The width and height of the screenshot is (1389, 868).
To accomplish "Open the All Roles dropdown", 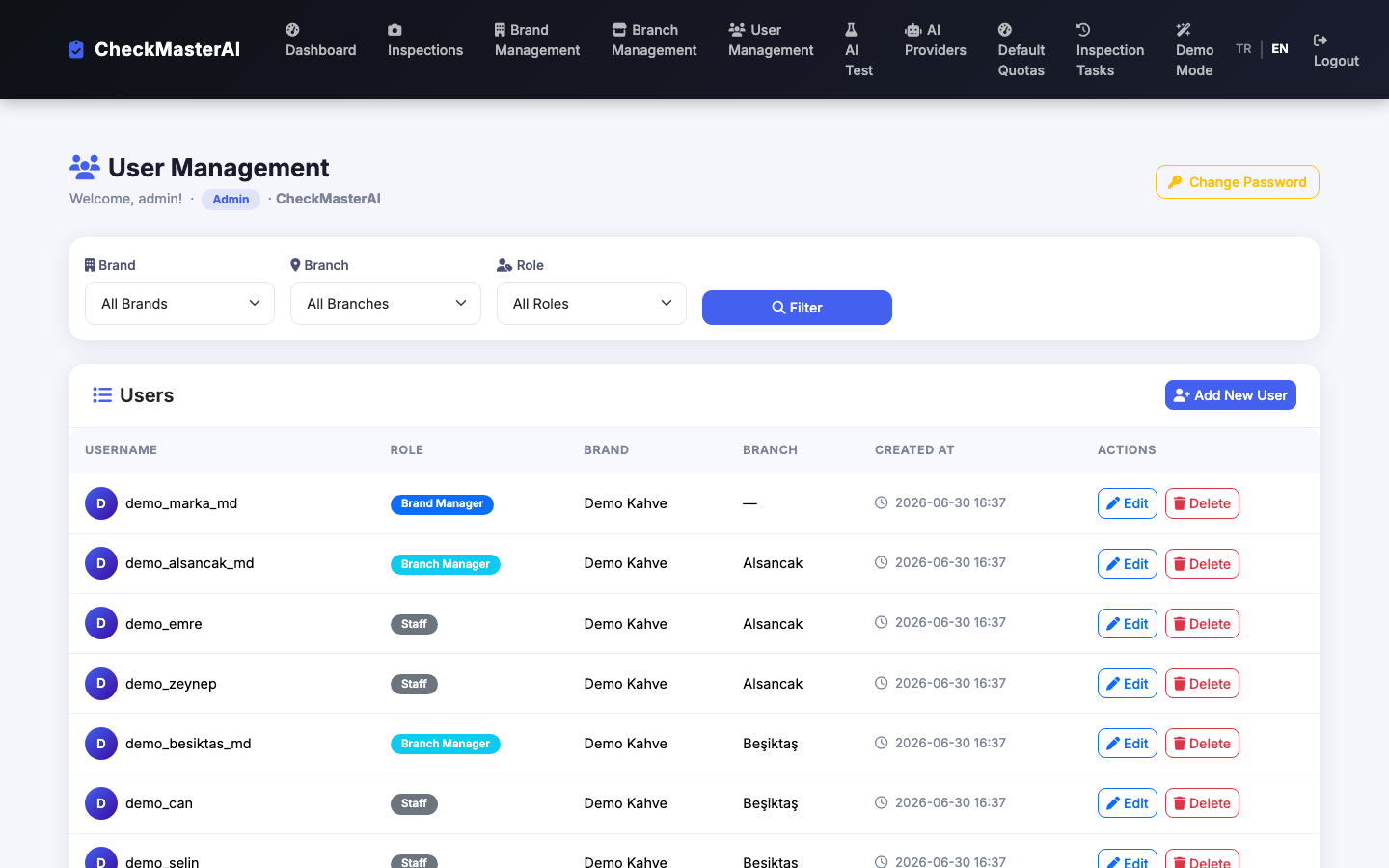I will (x=591, y=304).
